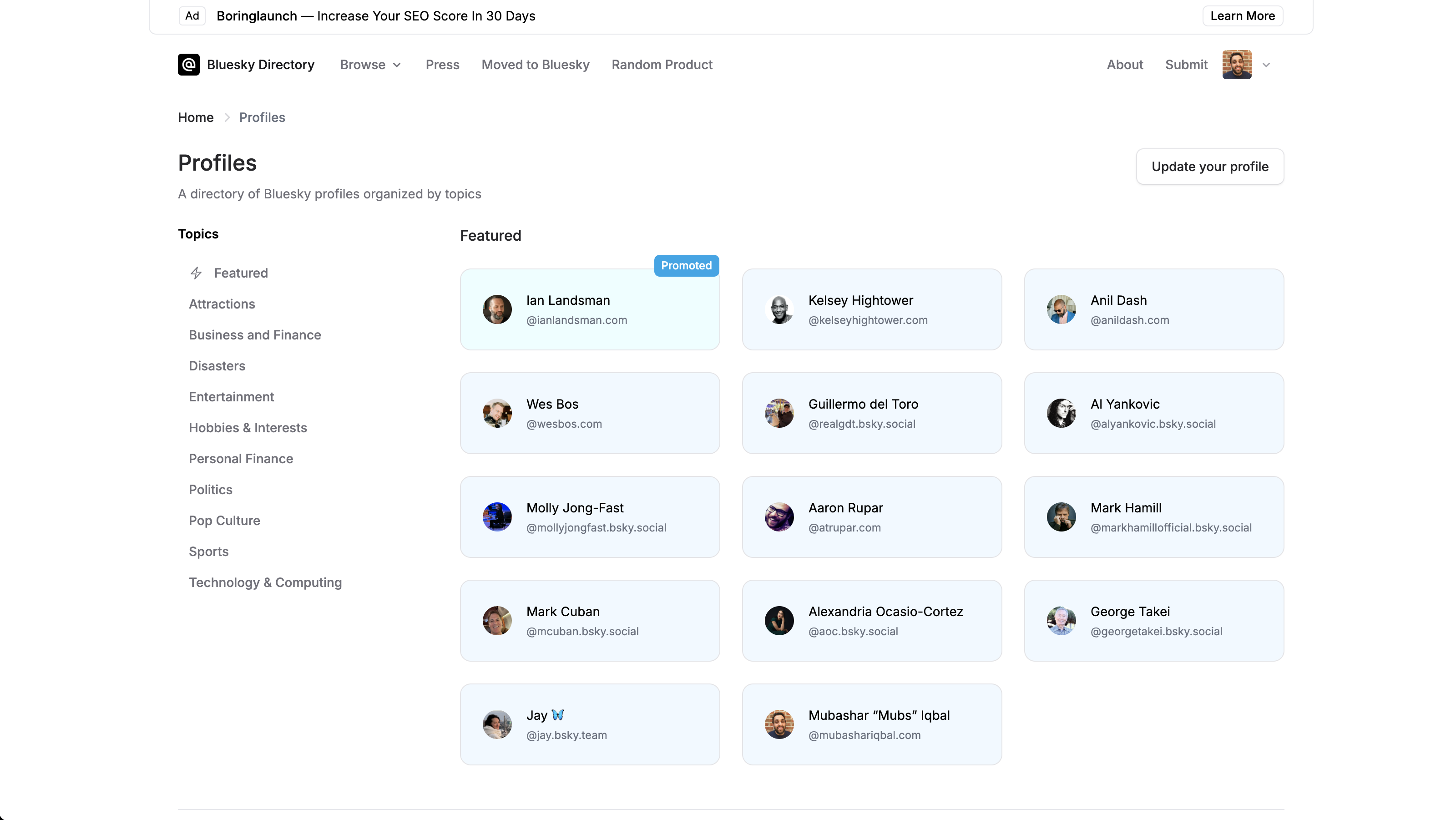Click the butterfly emoji beside Jay
The height and width of the screenshot is (820, 1456).
click(x=558, y=715)
